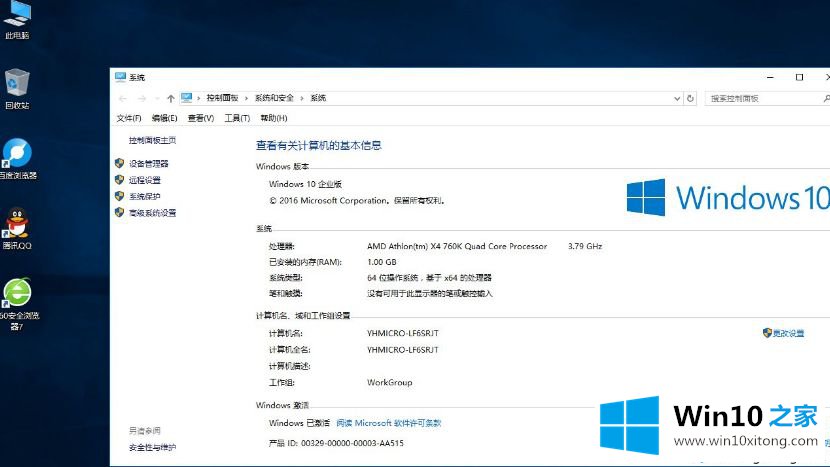Click the 控制面板 breadcrumb

coord(222,98)
